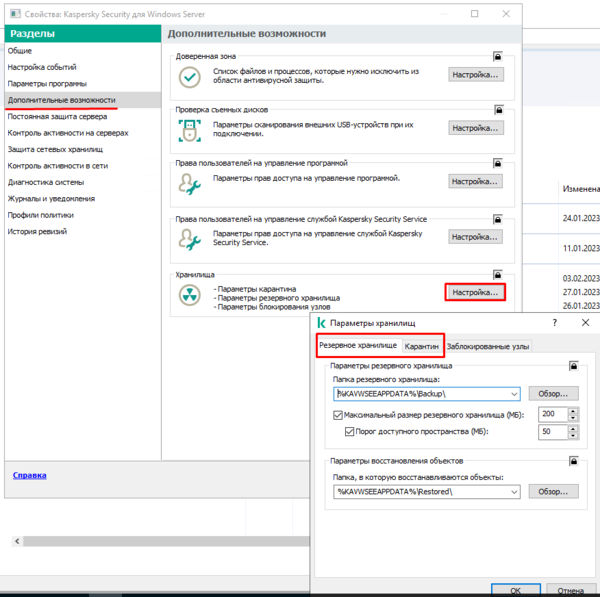Click Отмена in Параметры хранилищ dialog
This screenshot has height=597, width=600.
(571, 590)
